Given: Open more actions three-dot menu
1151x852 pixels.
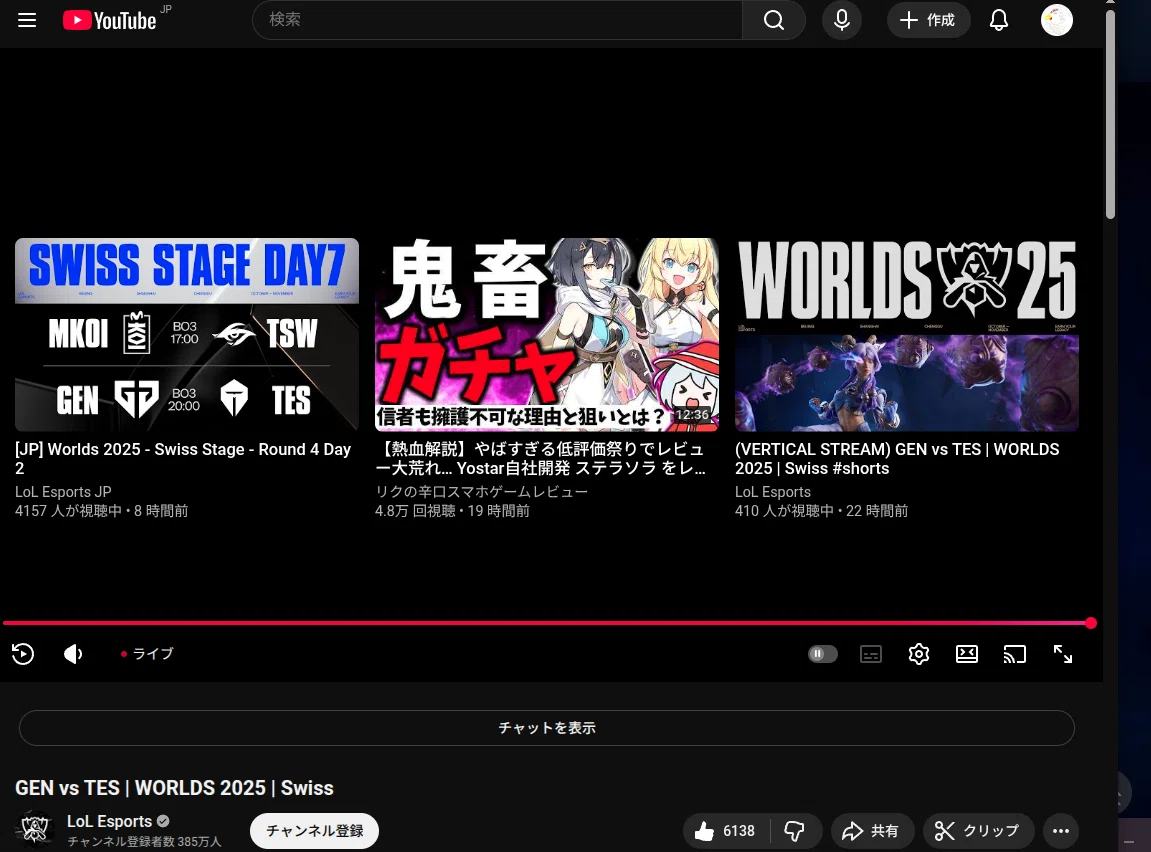Looking at the screenshot, I should point(1061,831).
